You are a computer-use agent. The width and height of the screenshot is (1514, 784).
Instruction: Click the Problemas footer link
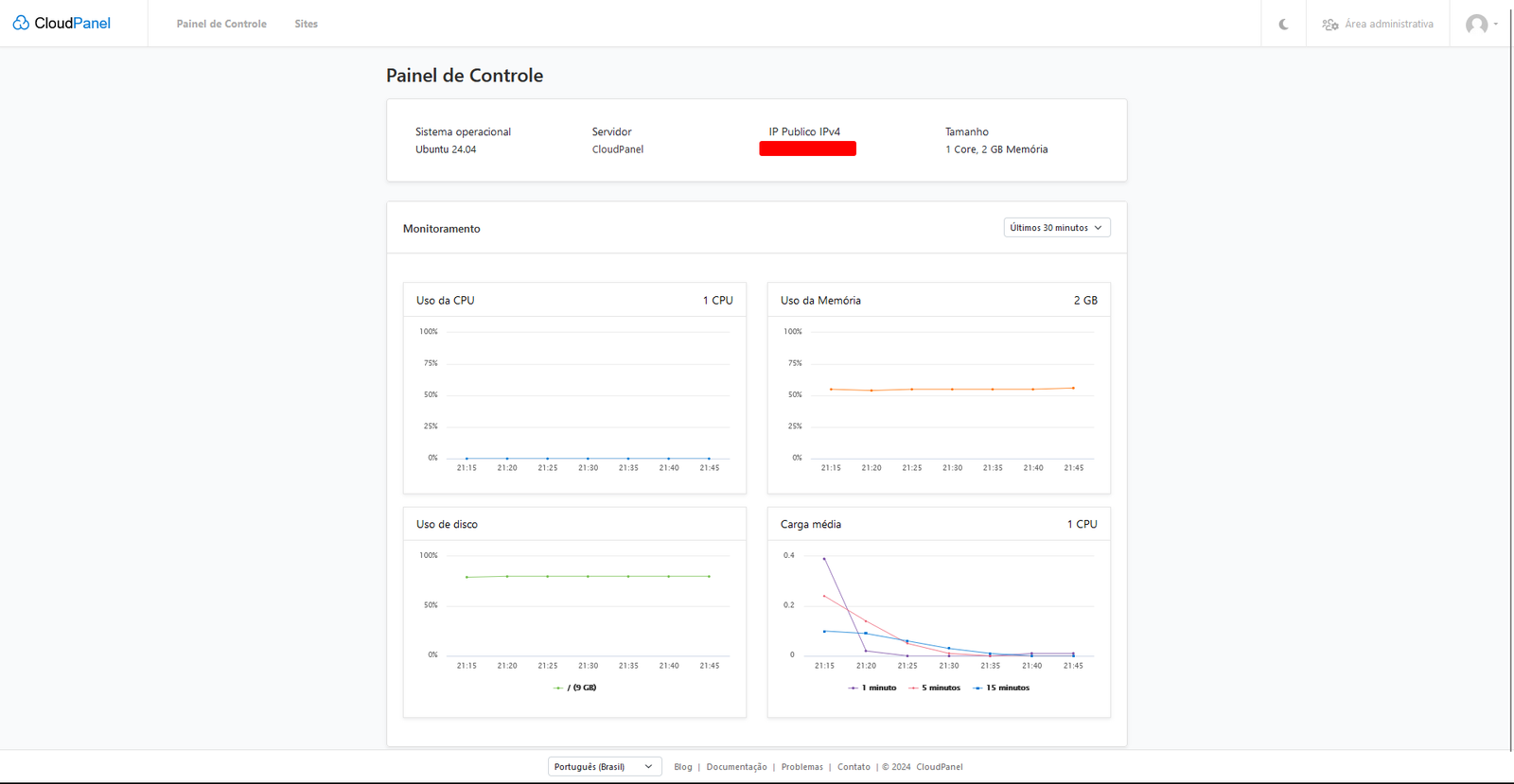click(801, 767)
